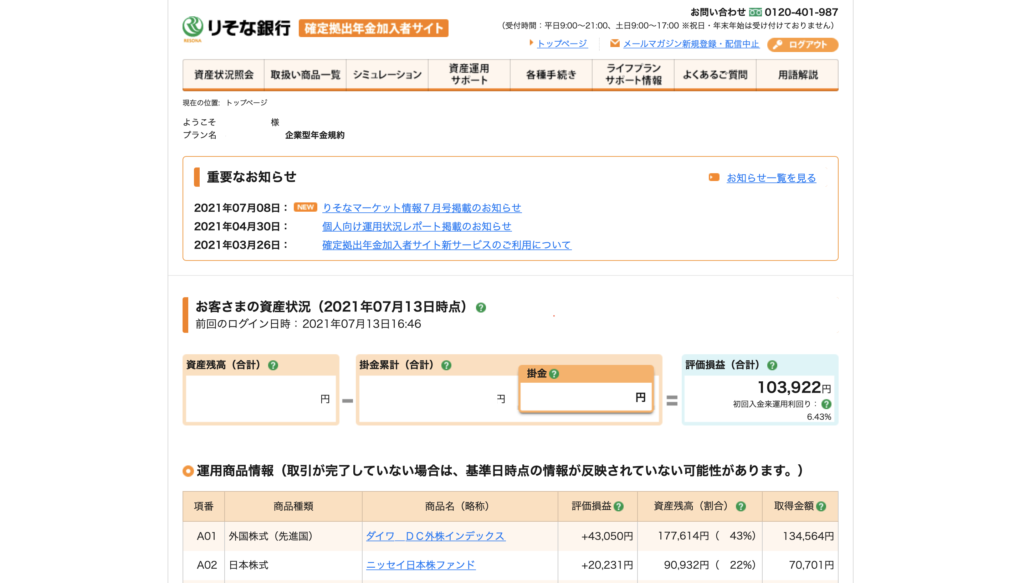Open the トップページ link in header
The width and height of the screenshot is (1024, 583).
561,44
